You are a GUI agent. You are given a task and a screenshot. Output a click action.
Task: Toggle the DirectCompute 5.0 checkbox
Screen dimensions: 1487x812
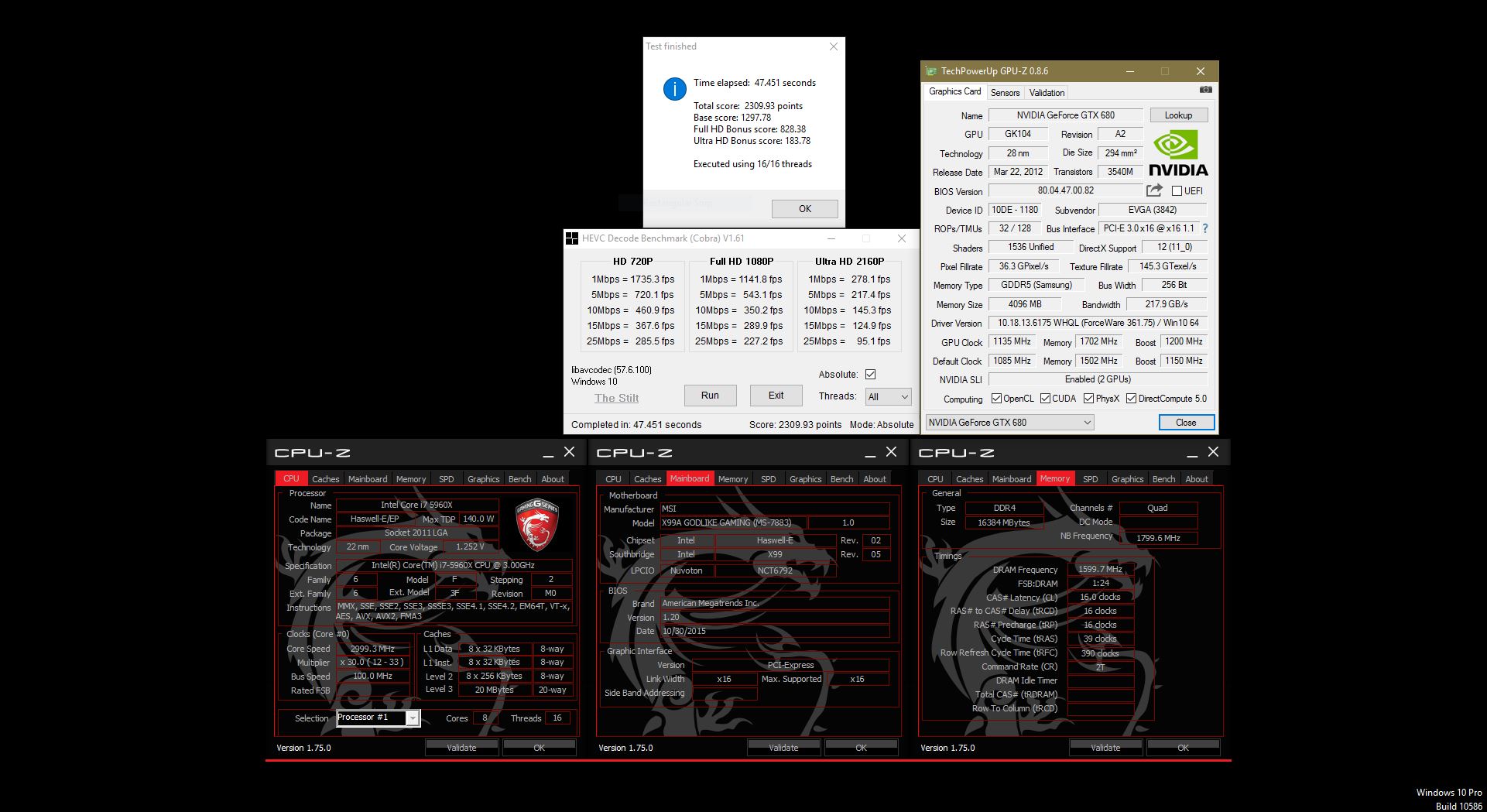coord(1131,399)
